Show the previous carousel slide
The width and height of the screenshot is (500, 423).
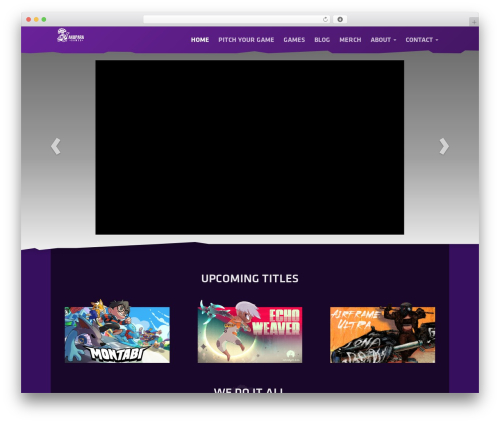click(x=56, y=146)
